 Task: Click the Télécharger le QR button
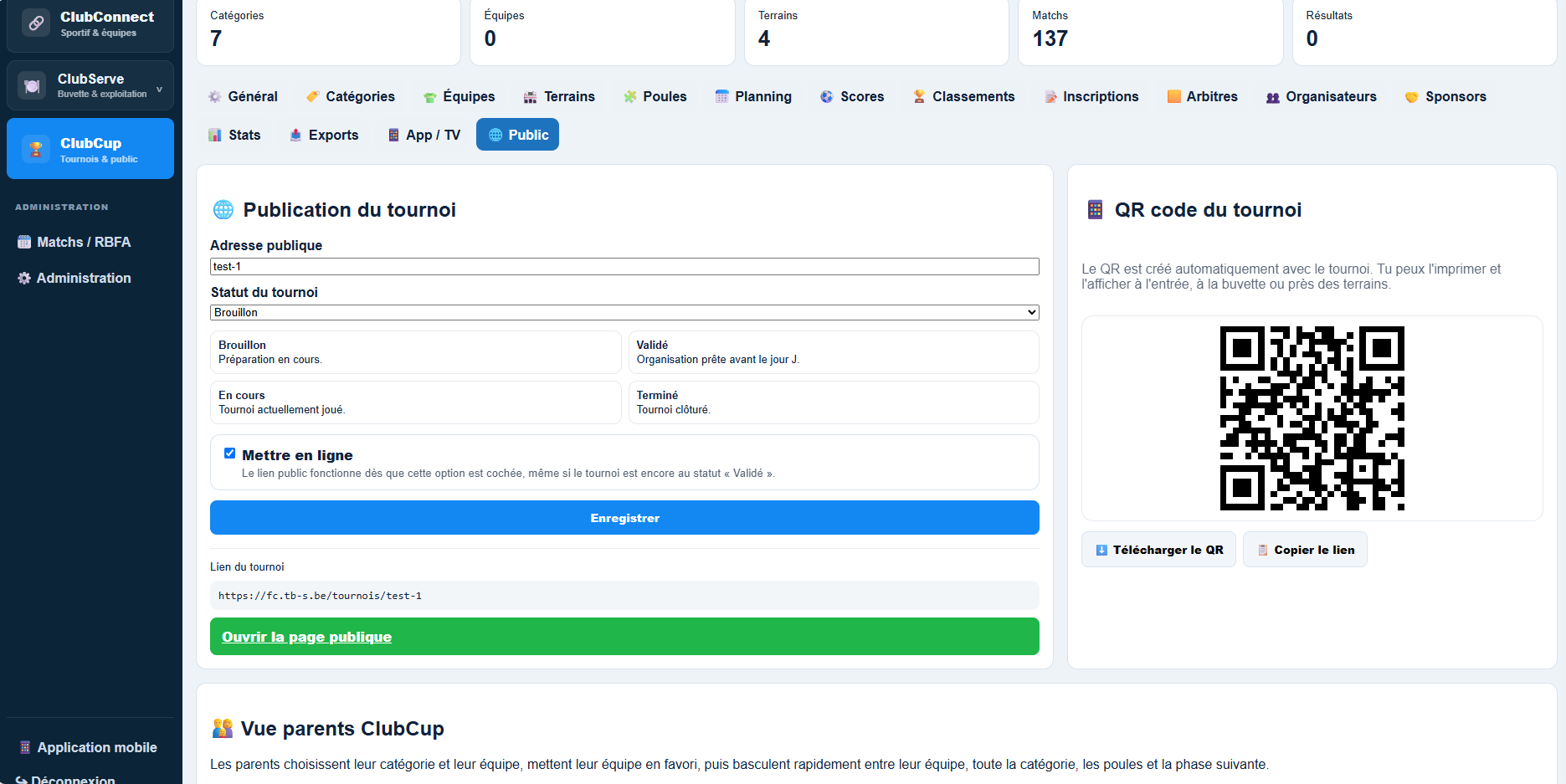pyautogui.click(x=1158, y=550)
